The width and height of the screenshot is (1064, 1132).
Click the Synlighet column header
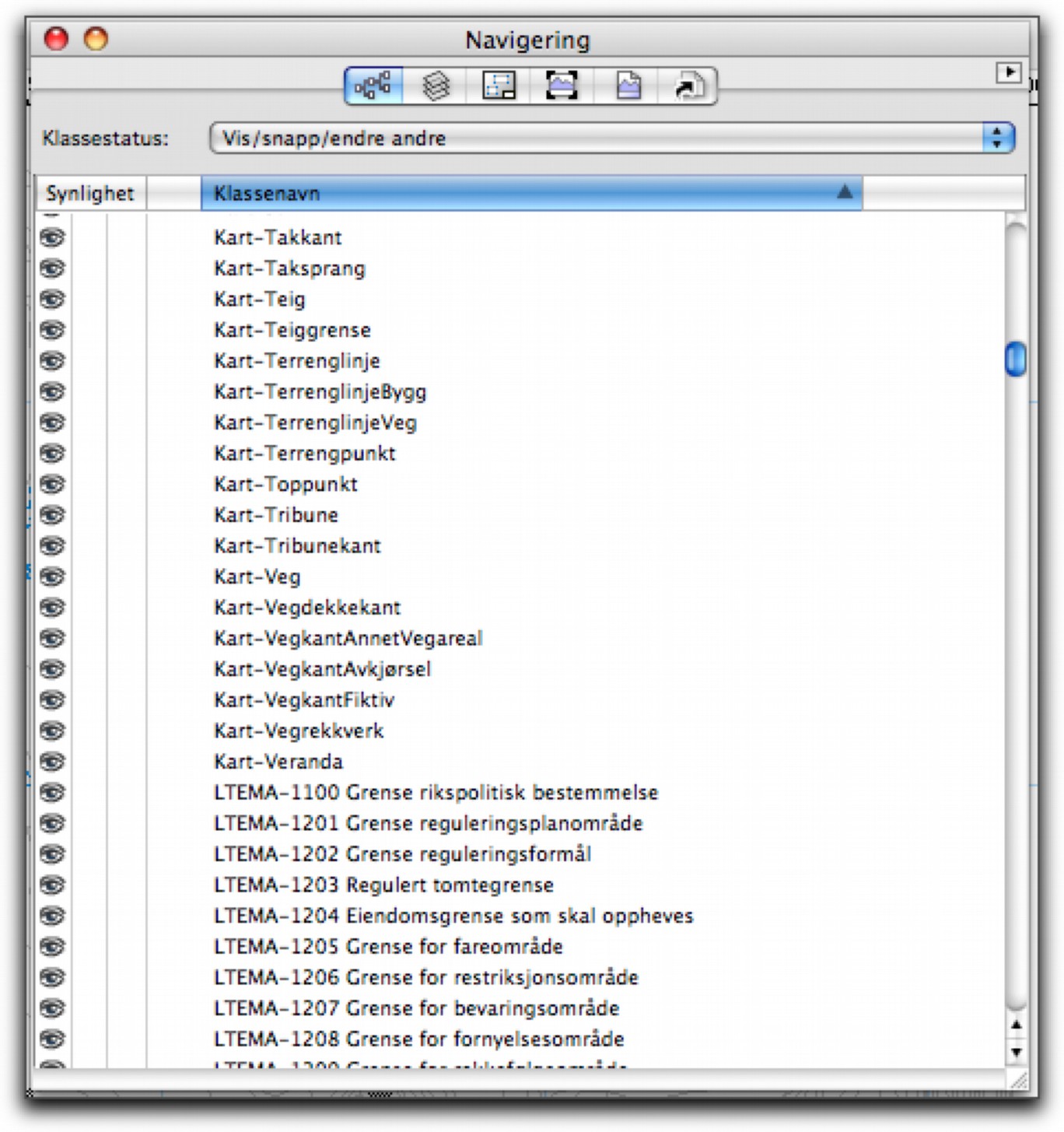coord(90,193)
